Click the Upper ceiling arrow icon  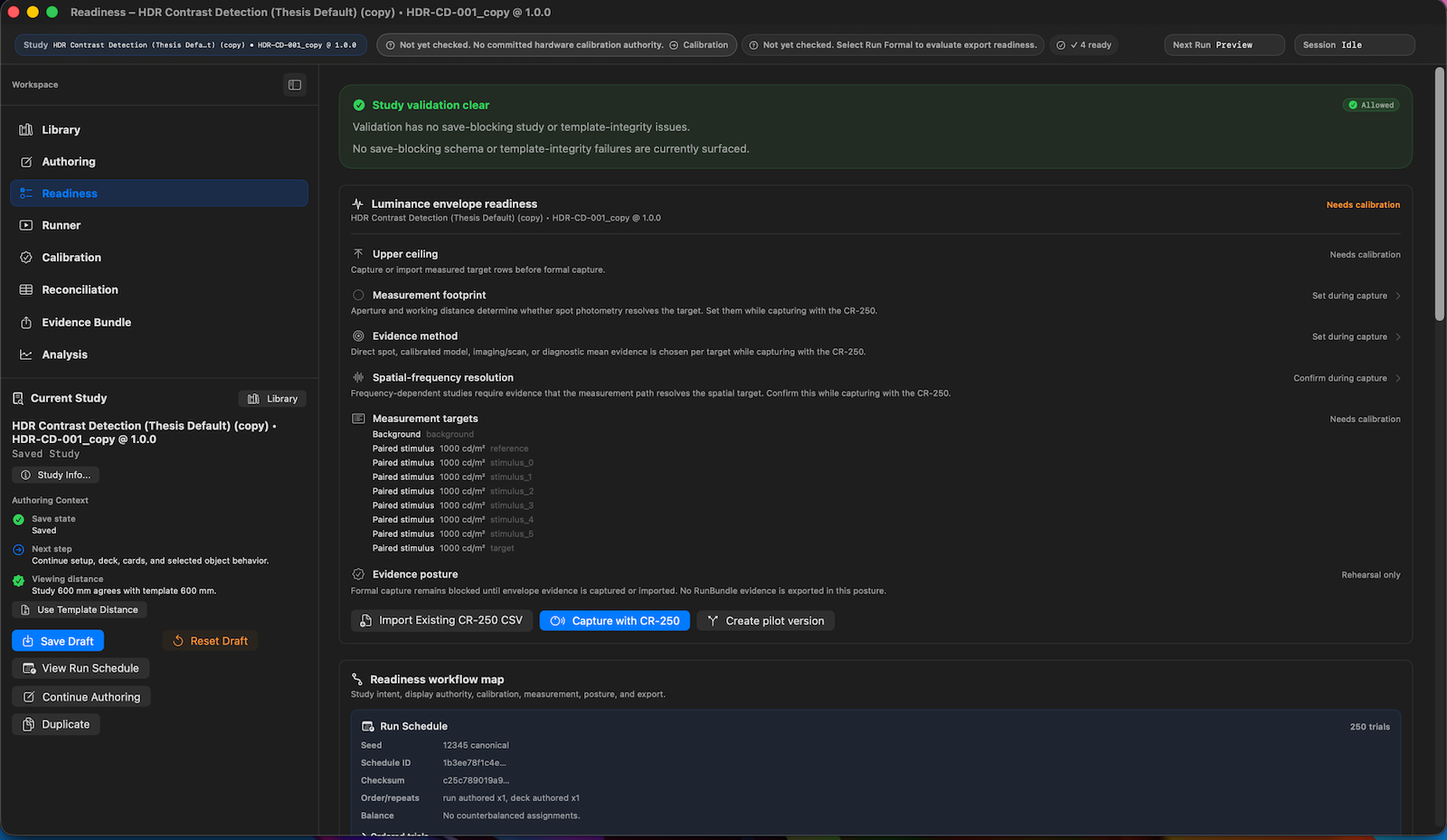click(358, 254)
